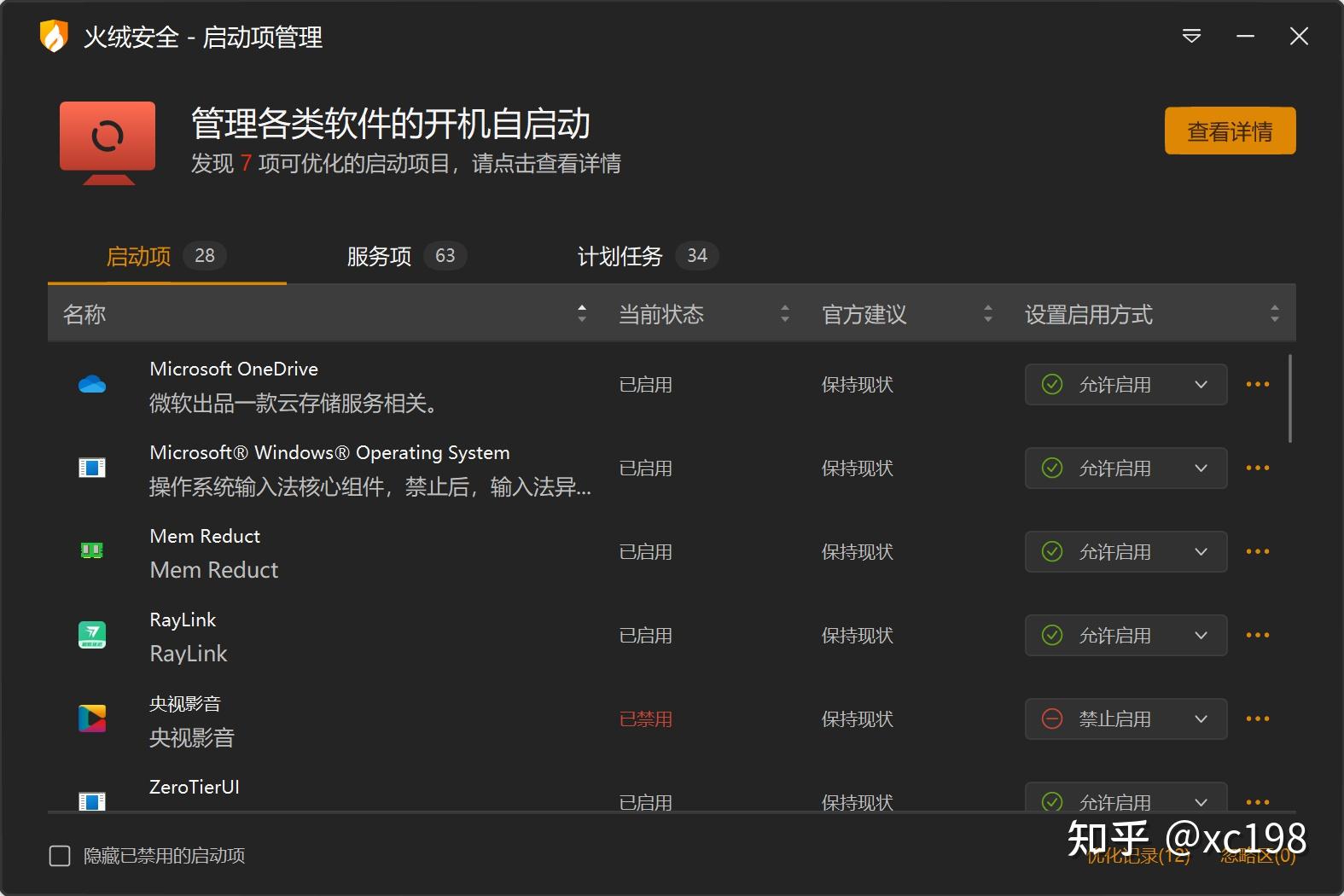The height and width of the screenshot is (896, 1344).
Task: Open more options for Windows Operating System row
Action: 1258,468
